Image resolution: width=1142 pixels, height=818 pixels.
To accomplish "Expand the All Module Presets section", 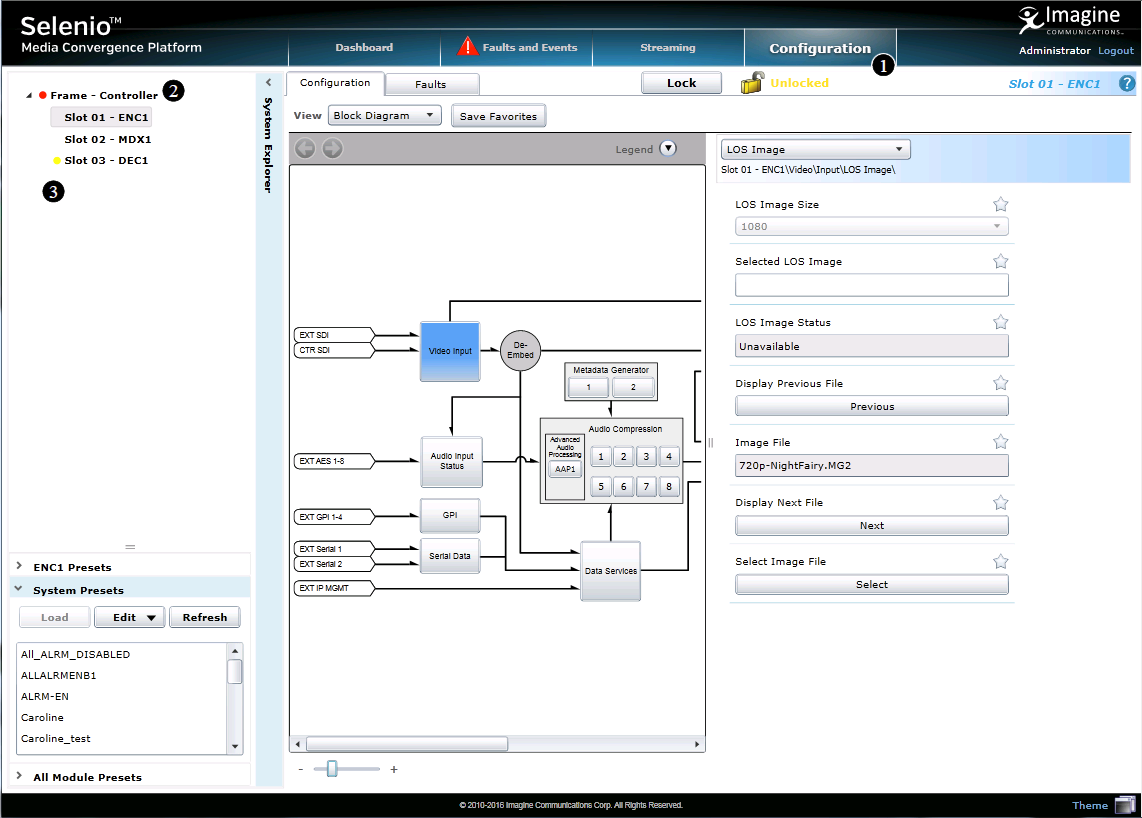I will pos(20,776).
